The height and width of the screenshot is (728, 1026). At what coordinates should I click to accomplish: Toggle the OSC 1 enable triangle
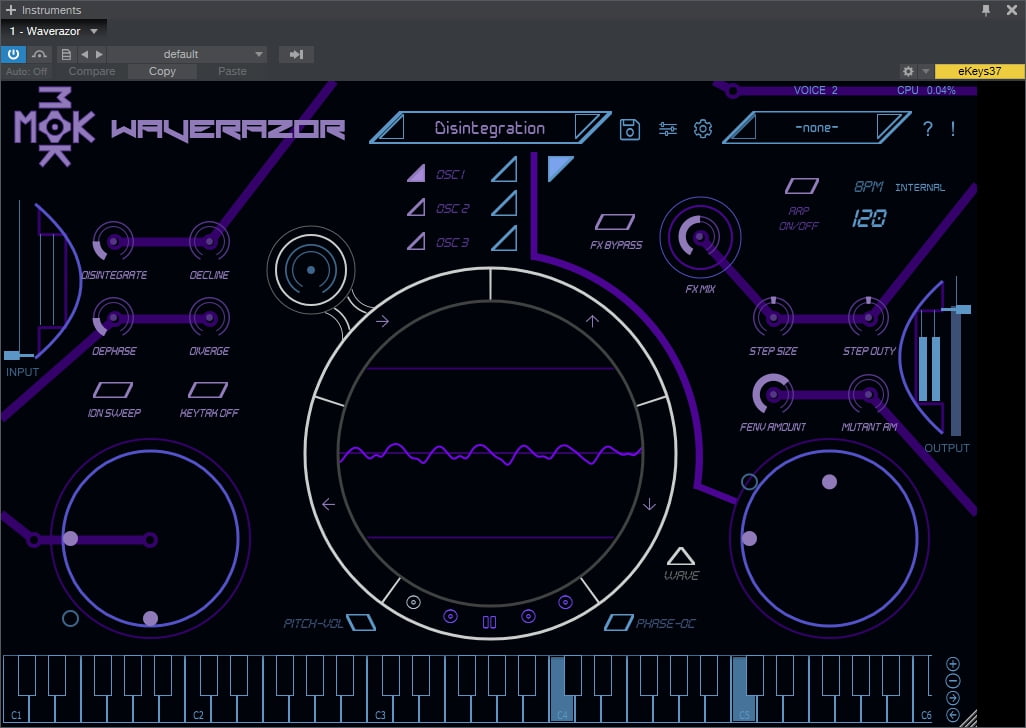416,173
